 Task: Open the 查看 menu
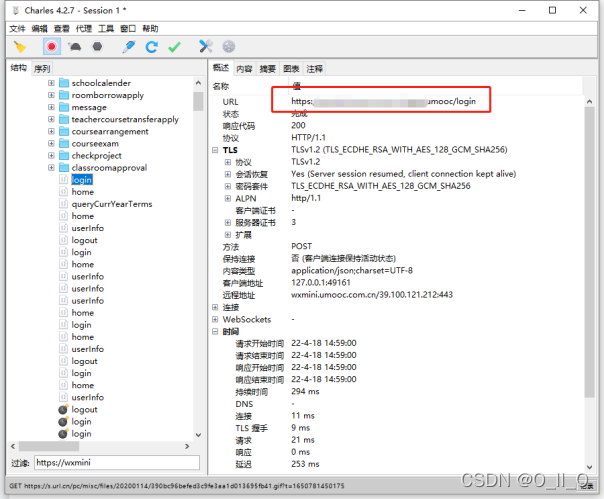pos(62,29)
